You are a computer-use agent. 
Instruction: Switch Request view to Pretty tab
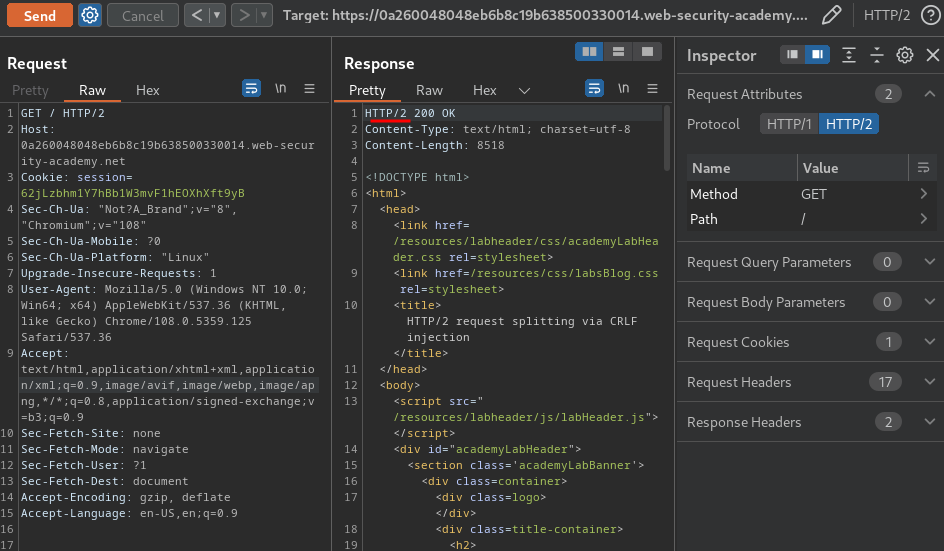coord(30,90)
